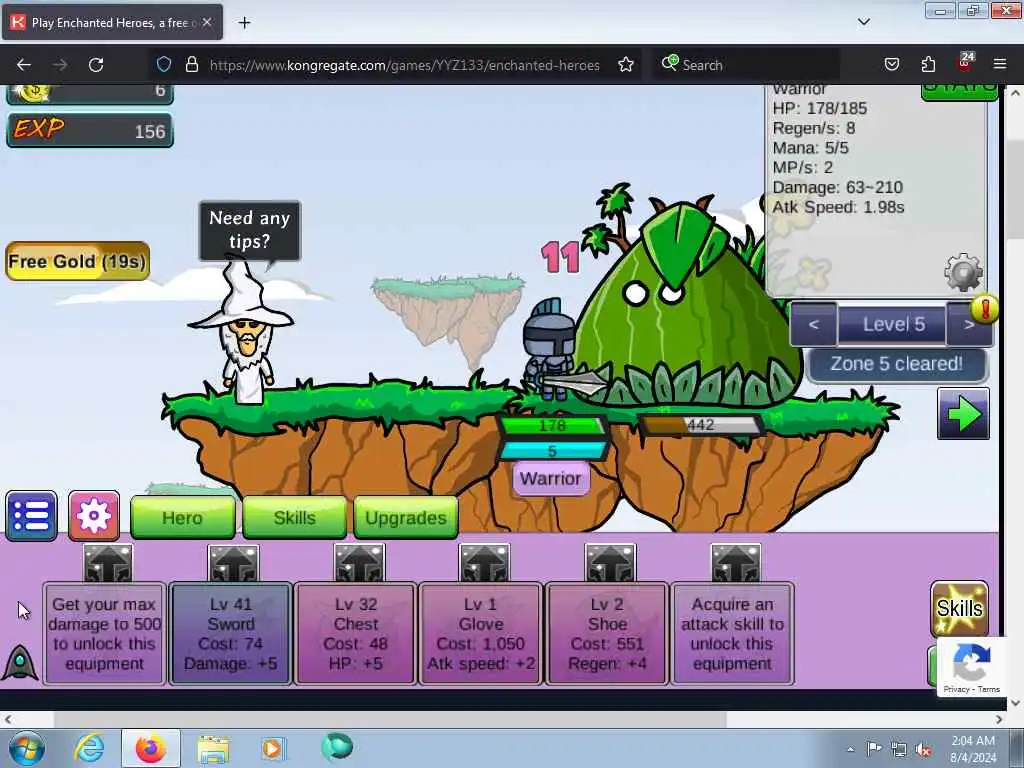Viewport: 1024px width, 768px height.
Task: Go back to previous page
Action: pos(24,65)
